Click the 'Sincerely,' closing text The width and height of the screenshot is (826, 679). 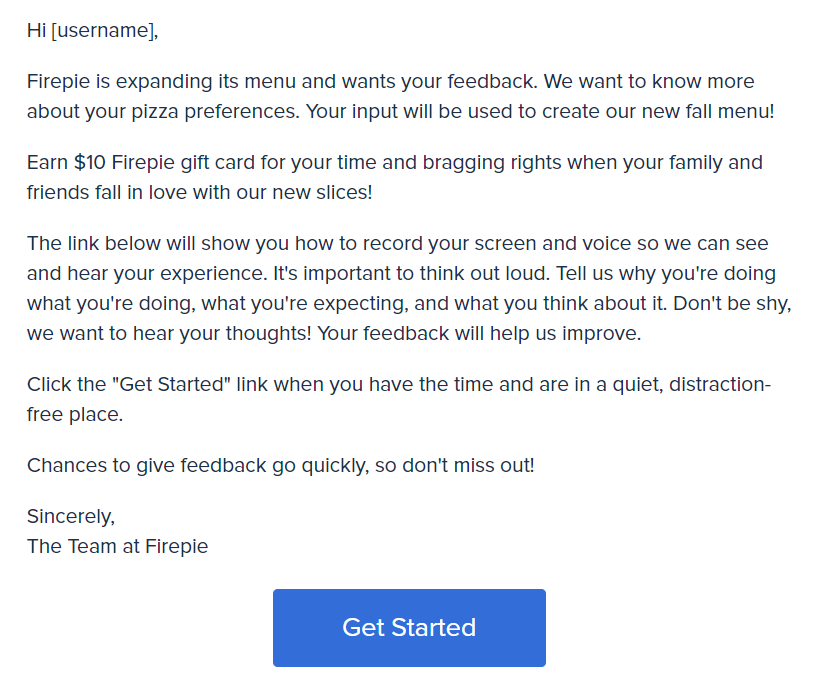pos(71,516)
